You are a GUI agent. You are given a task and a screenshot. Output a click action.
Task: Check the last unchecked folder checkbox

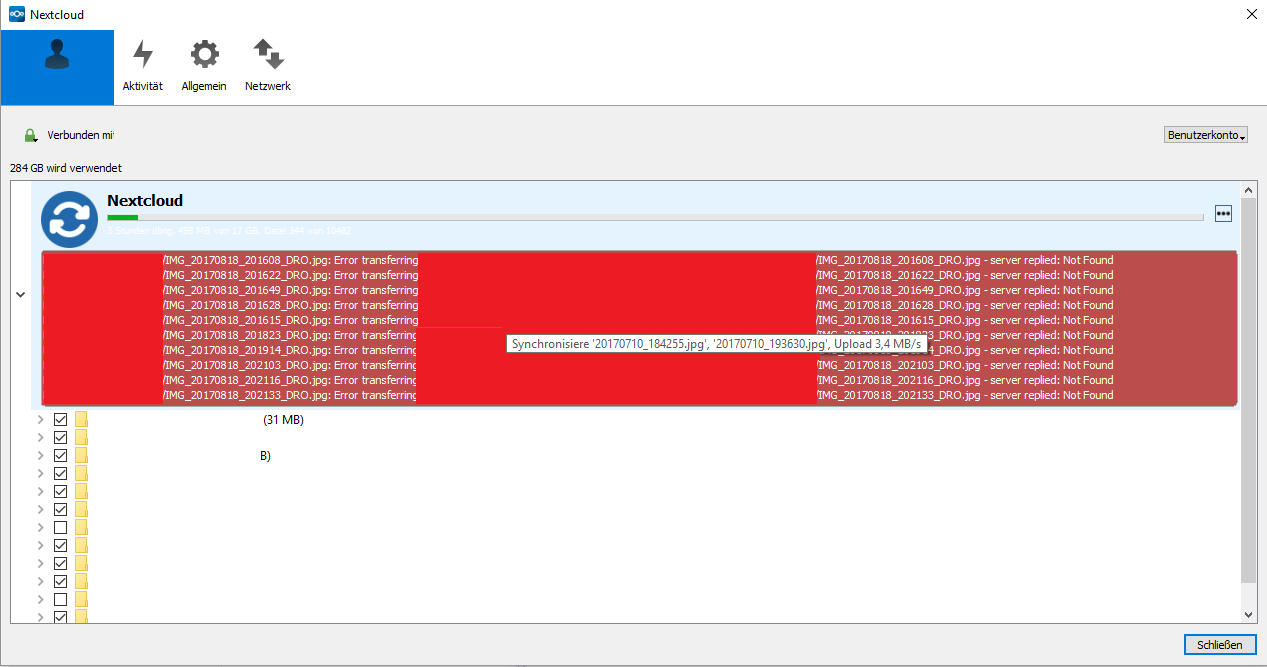point(60,599)
